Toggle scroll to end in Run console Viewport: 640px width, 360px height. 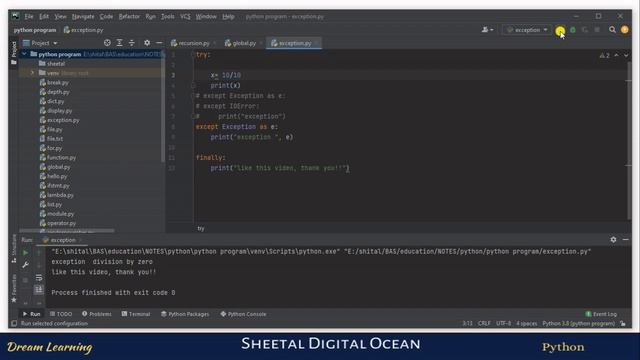click(39, 290)
